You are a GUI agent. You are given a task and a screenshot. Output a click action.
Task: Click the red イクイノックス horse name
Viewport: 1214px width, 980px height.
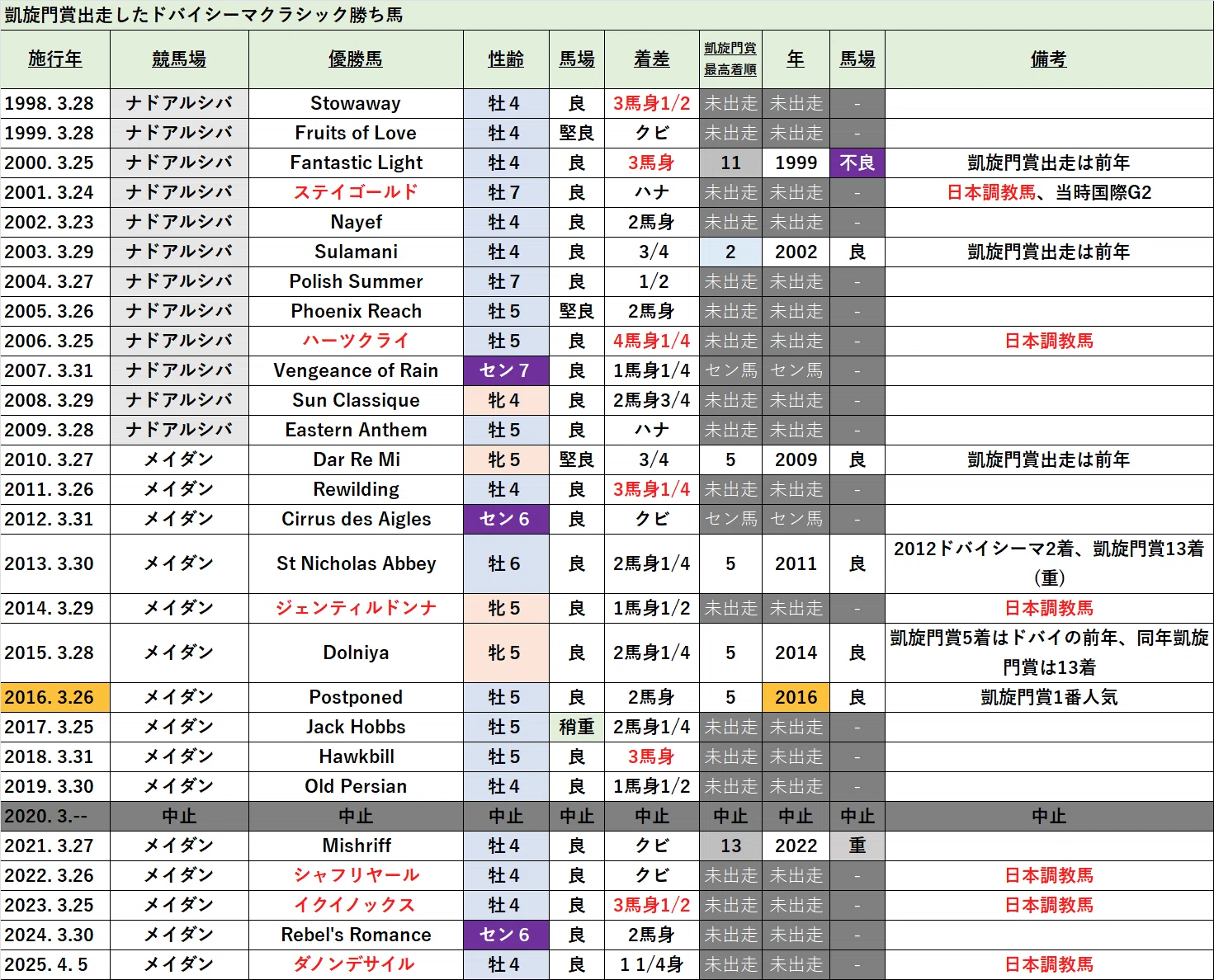(x=356, y=905)
